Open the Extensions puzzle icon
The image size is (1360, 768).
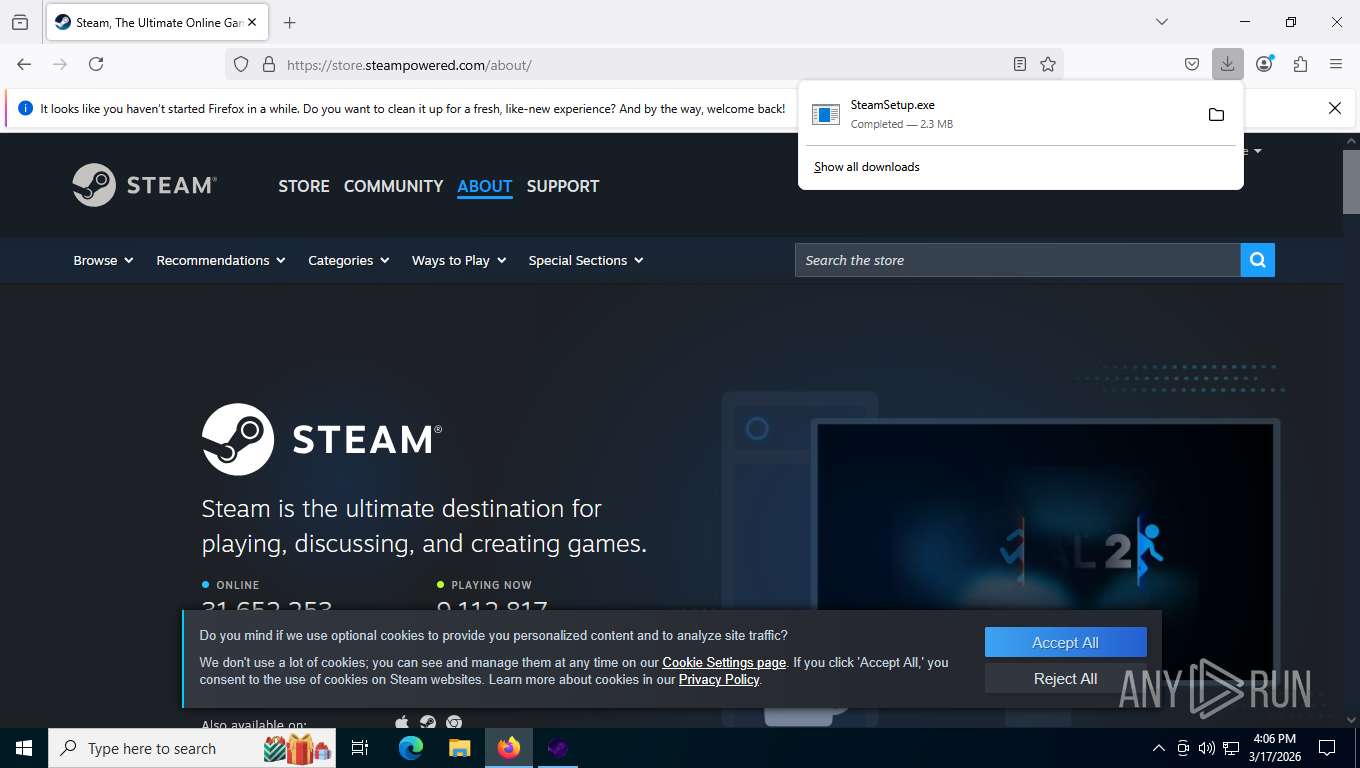coord(1300,64)
